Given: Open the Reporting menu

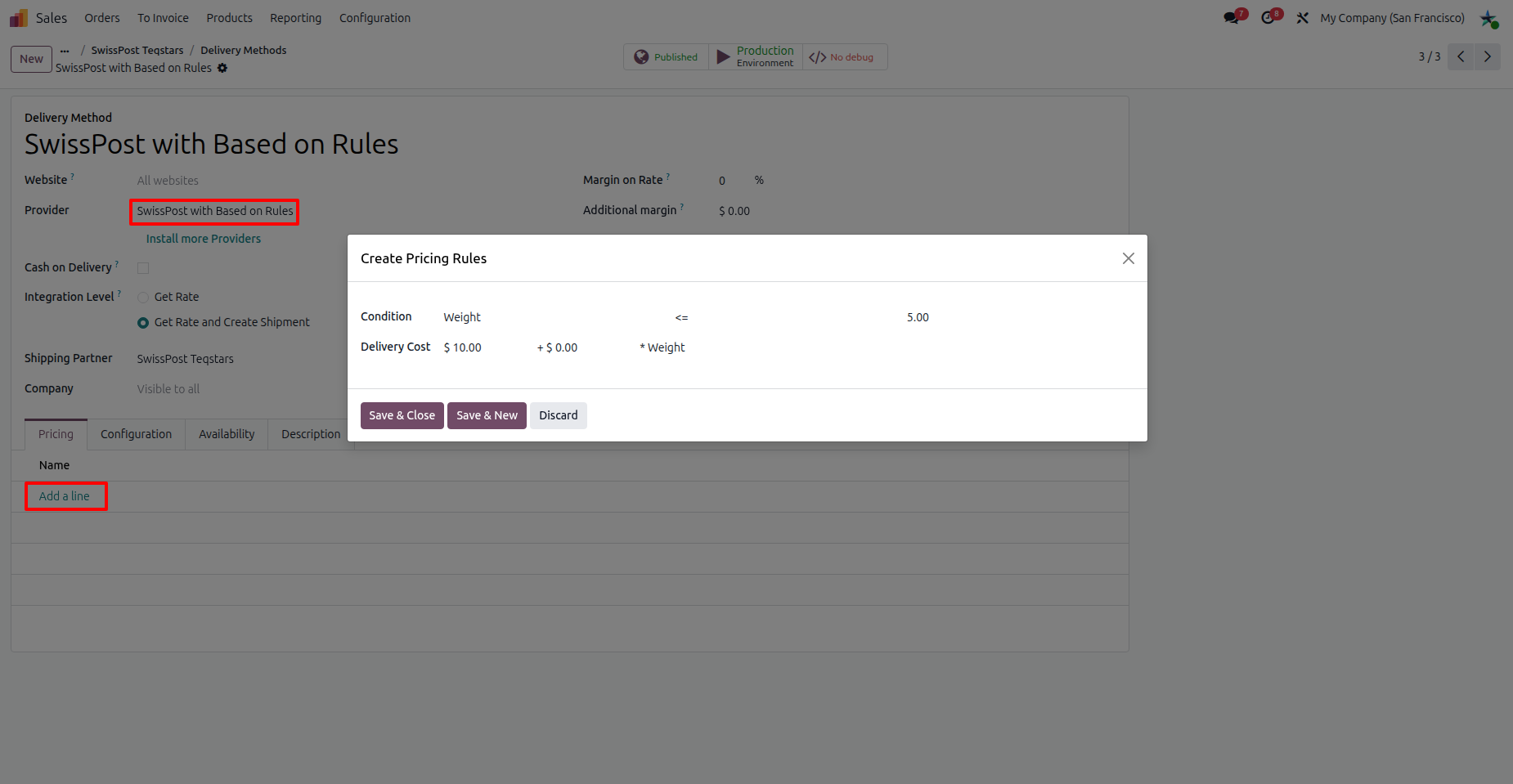Looking at the screenshot, I should coord(295,18).
